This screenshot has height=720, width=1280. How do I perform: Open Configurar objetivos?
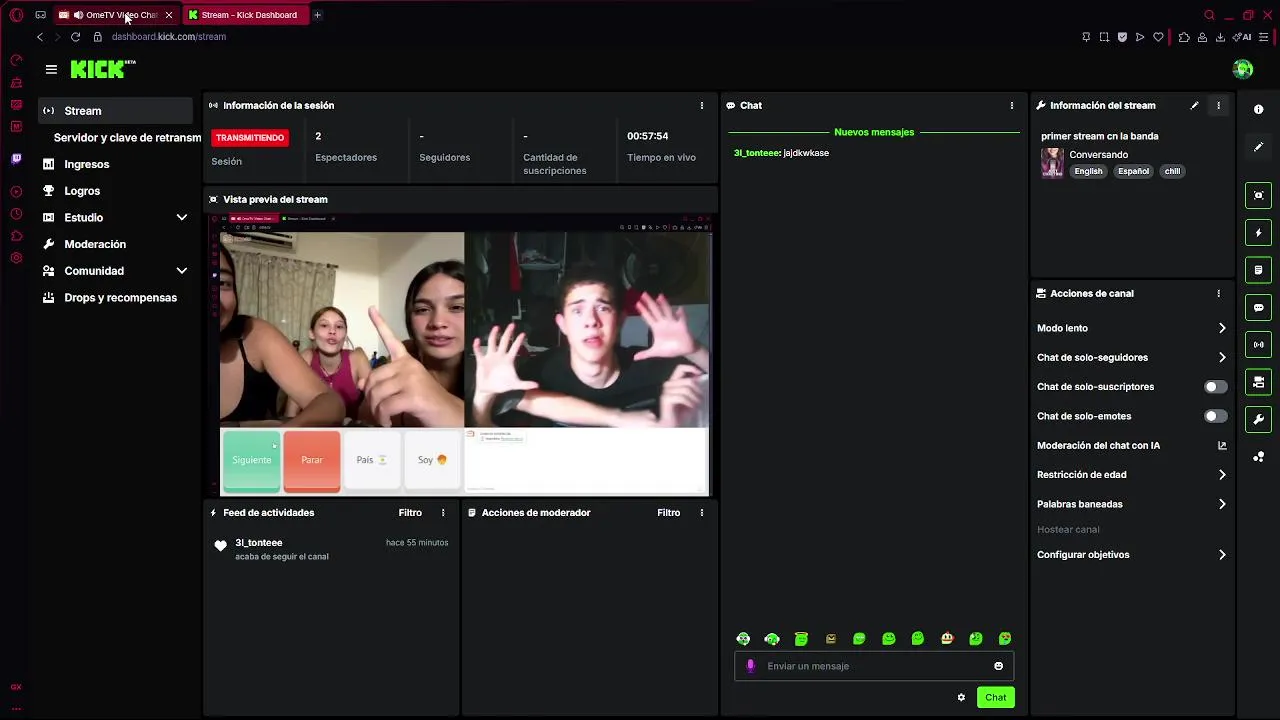pos(1131,555)
